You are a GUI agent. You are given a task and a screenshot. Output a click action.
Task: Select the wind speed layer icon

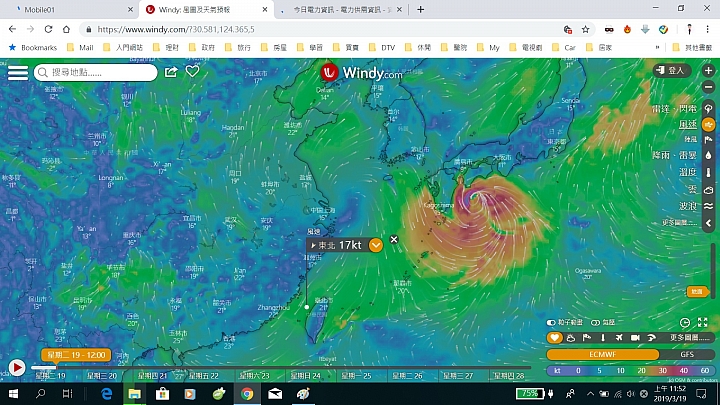[709, 124]
